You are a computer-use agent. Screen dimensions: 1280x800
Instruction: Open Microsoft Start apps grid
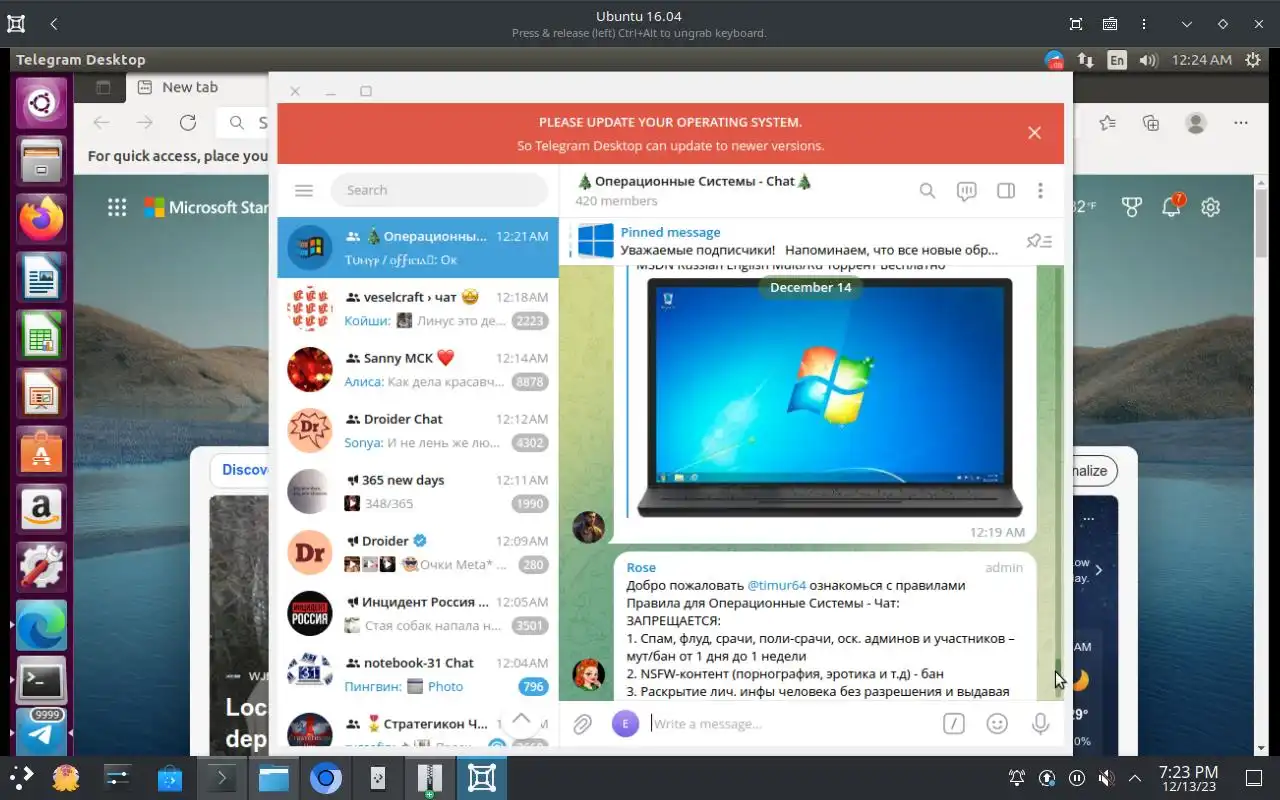pyautogui.click(x=117, y=207)
